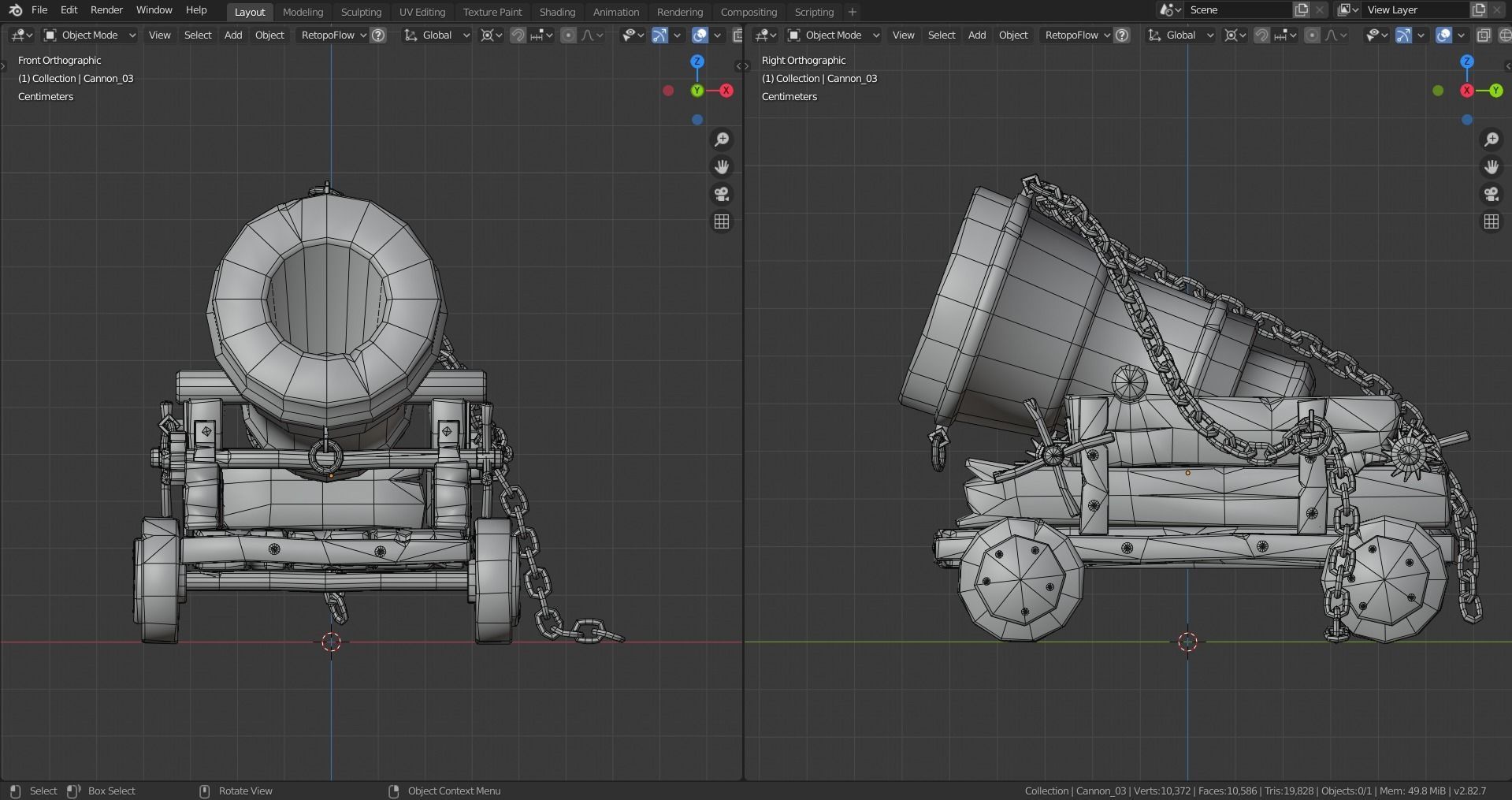
Task: Toggle camera view in Right viewport
Action: [1491, 194]
